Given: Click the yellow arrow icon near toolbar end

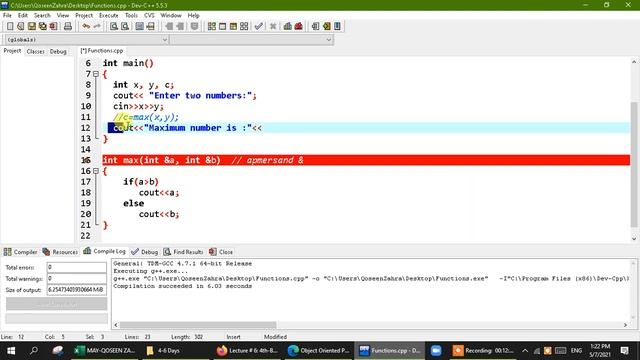Looking at the screenshot, I should tap(327, 26).
